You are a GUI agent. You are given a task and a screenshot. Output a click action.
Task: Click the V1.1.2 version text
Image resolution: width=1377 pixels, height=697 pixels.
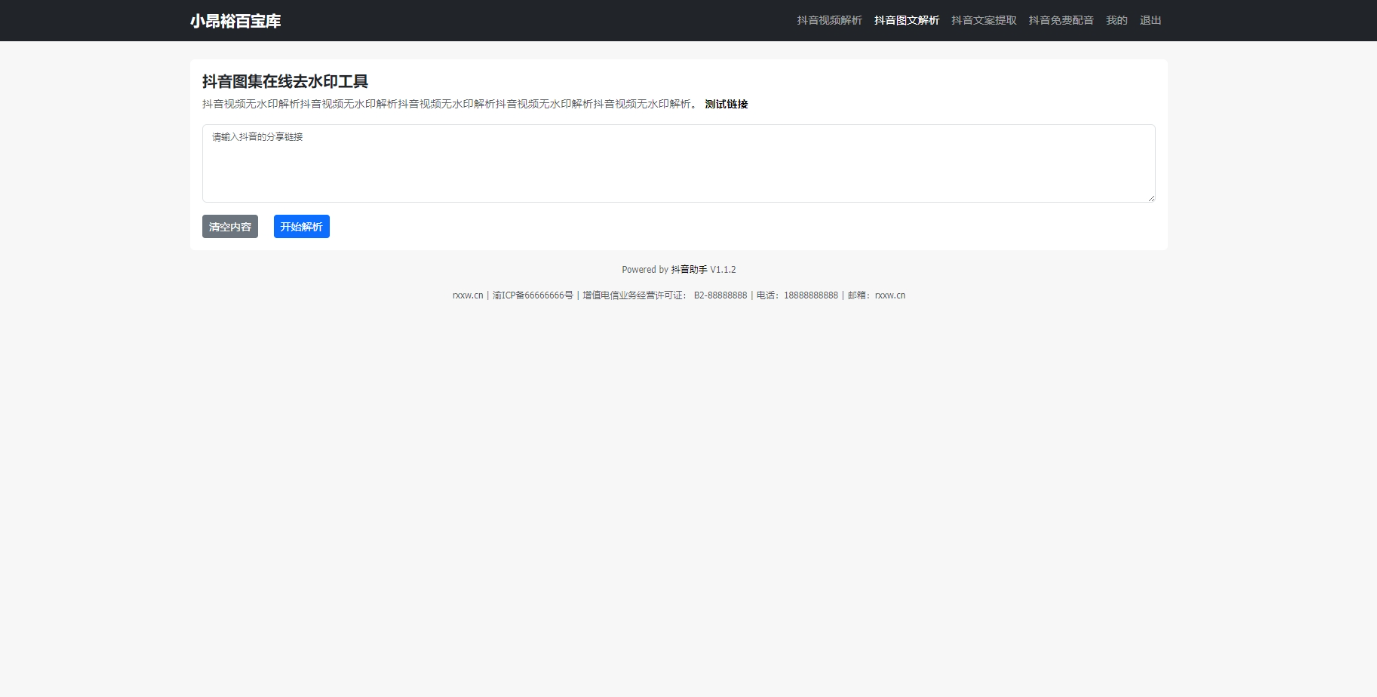point(723,270)
